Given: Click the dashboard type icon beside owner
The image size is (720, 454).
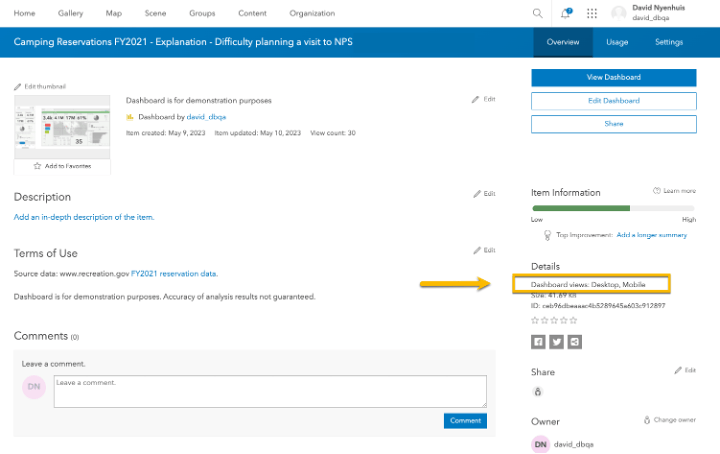Looking at the screenshot, I should click(130, 117).
